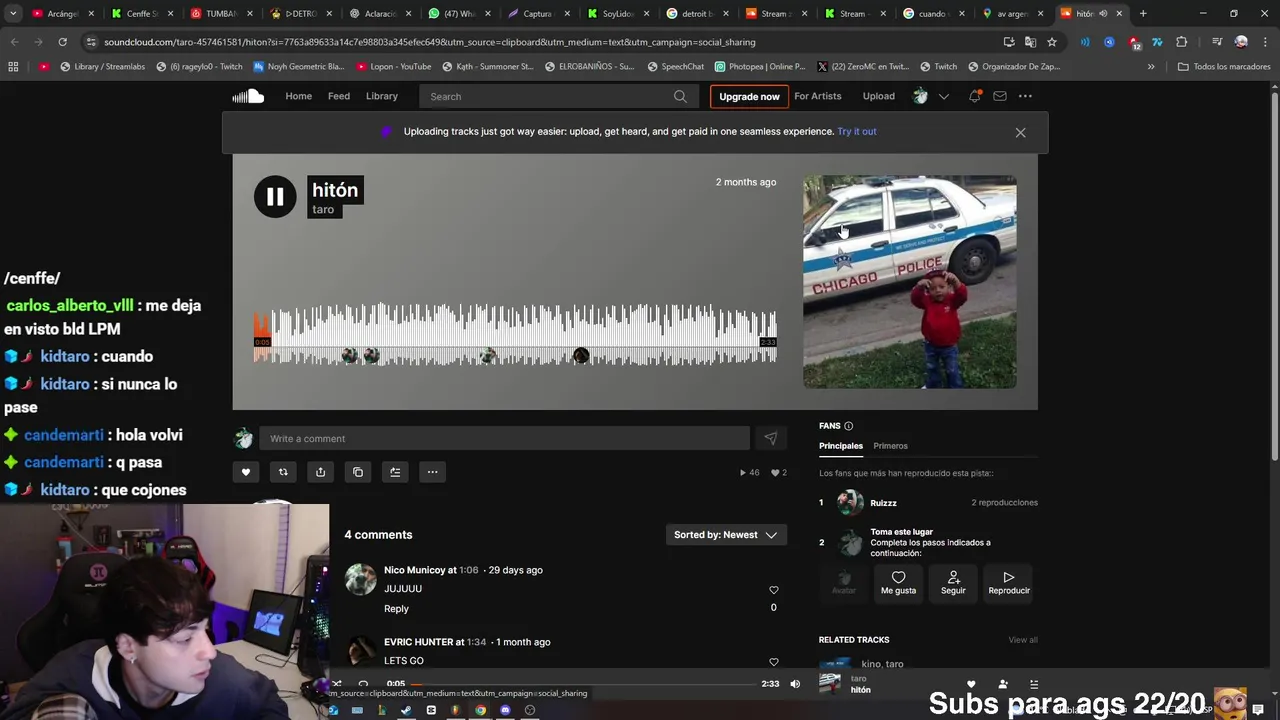Open the Upload page
Screen dimensions: 1280x720
(879, 96)
